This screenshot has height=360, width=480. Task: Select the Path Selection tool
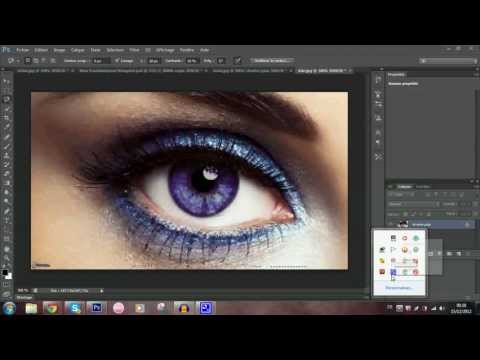(x=6, y=230)
